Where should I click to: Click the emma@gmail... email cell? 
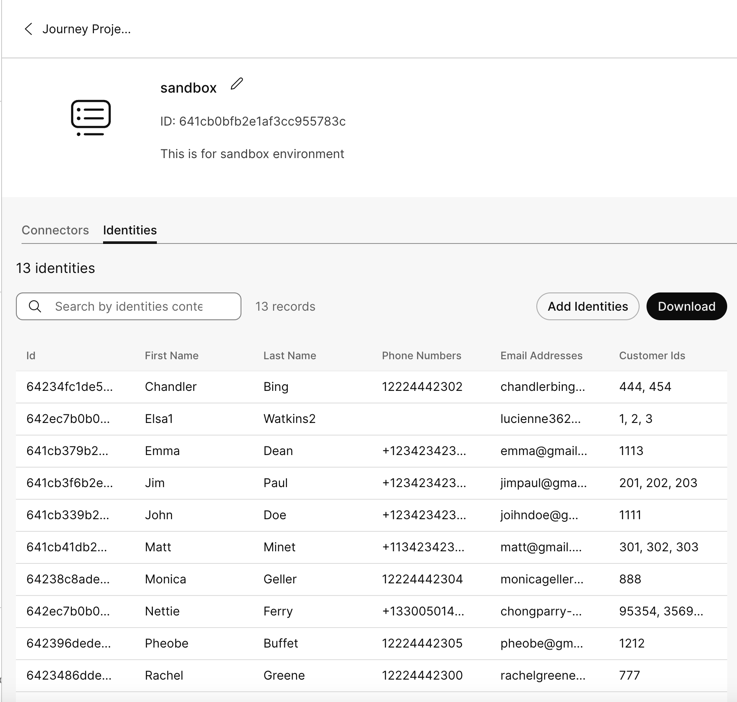coord(544,451)
